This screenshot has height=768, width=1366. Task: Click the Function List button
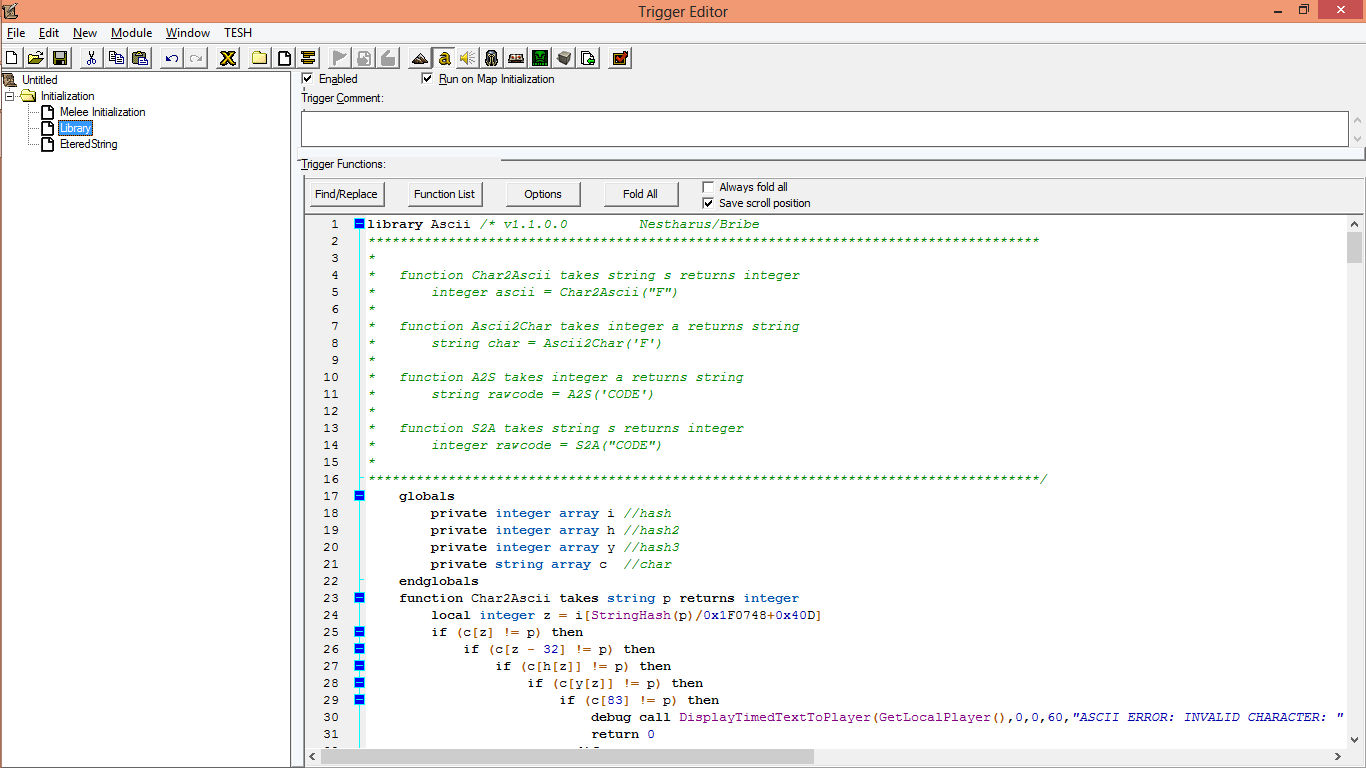click(444, 194)
